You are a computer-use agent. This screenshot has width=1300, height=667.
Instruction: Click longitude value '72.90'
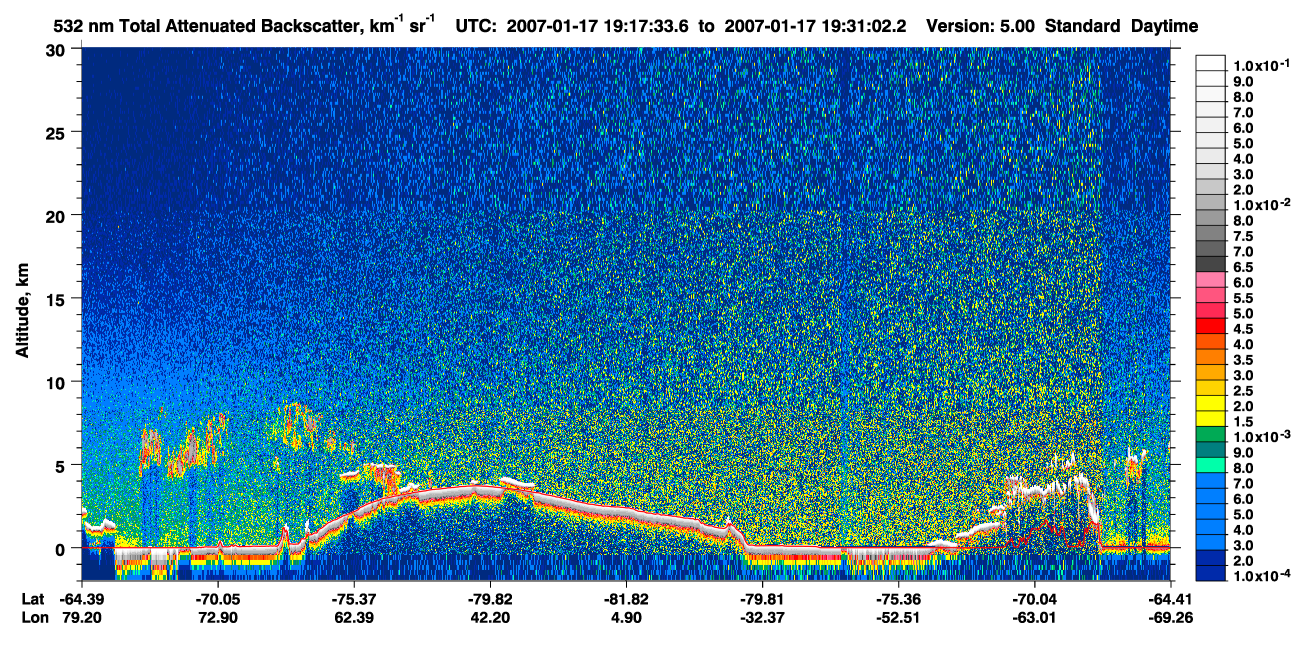(219, 617)
